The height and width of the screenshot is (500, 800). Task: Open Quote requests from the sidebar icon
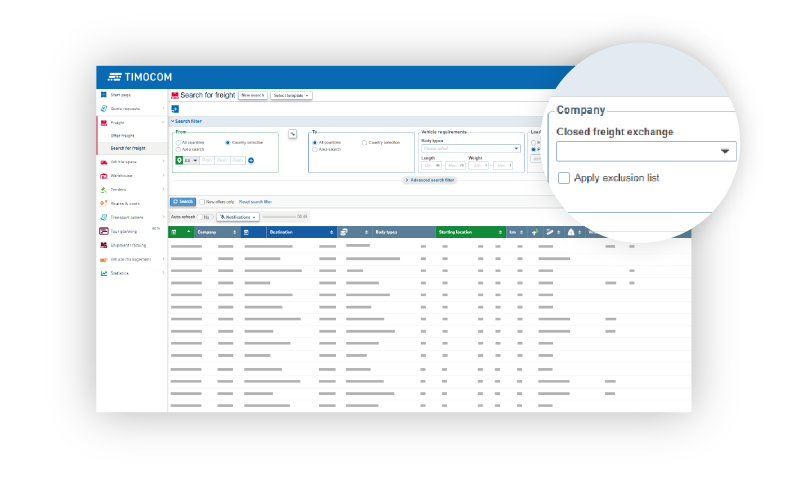[103, 108]
